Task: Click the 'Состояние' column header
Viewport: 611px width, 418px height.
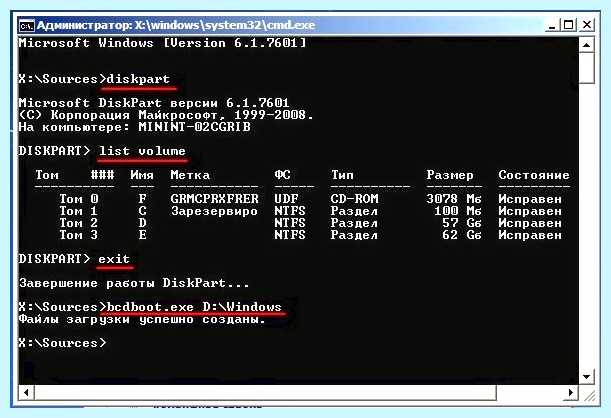Action: pos(534,175)
